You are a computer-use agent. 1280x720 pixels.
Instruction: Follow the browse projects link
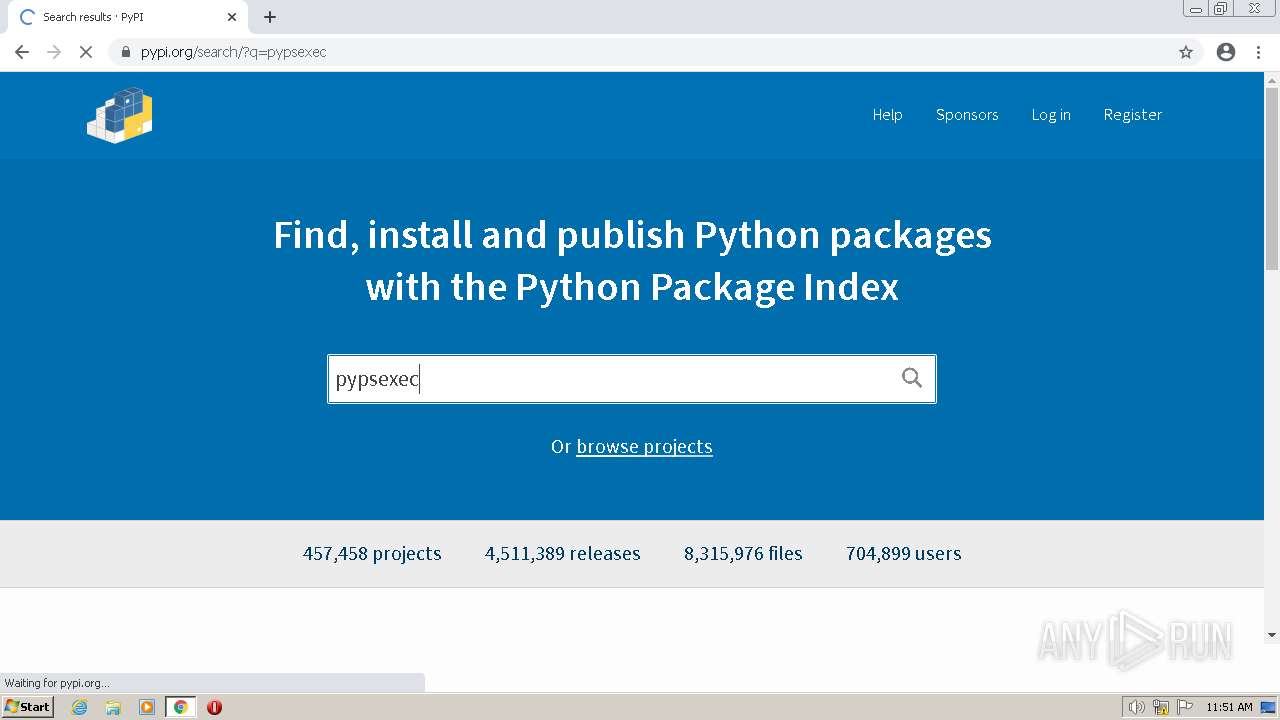[644, 447]
